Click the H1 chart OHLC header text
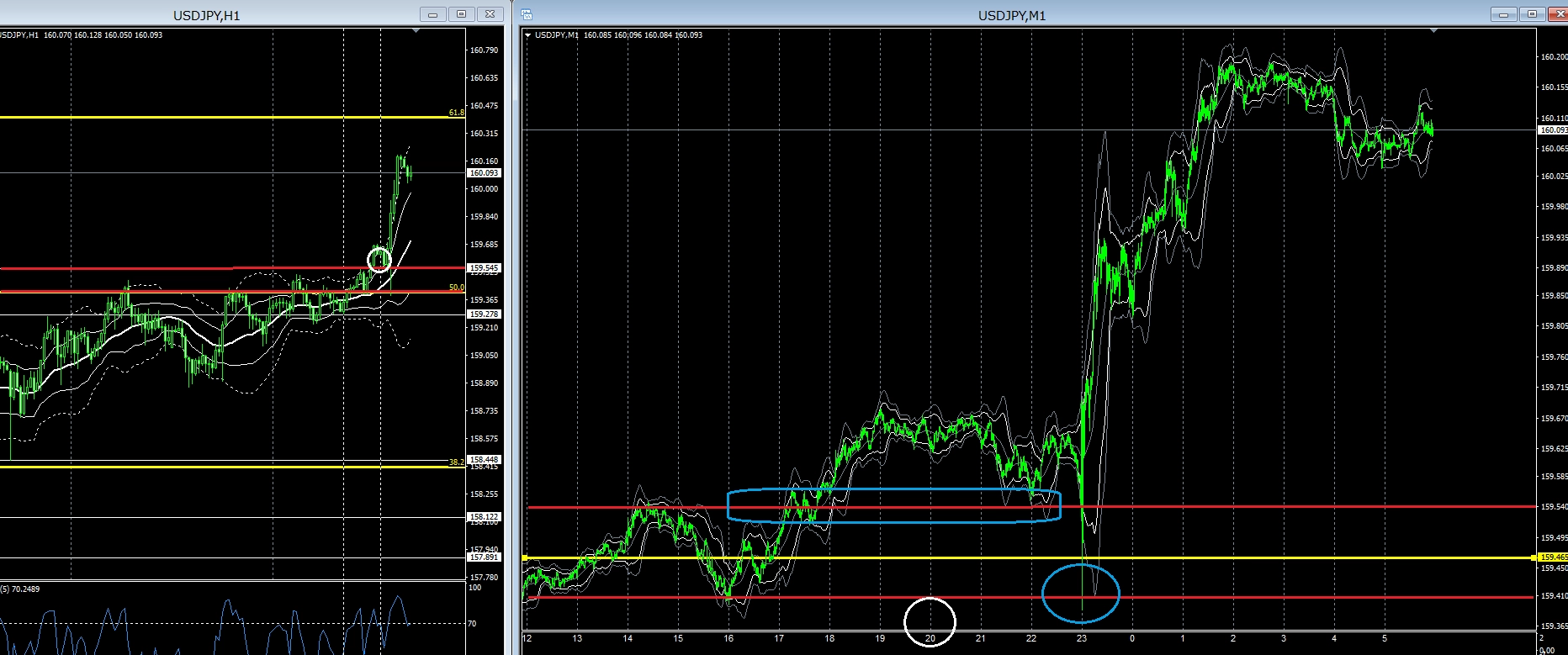 [82, 35]
